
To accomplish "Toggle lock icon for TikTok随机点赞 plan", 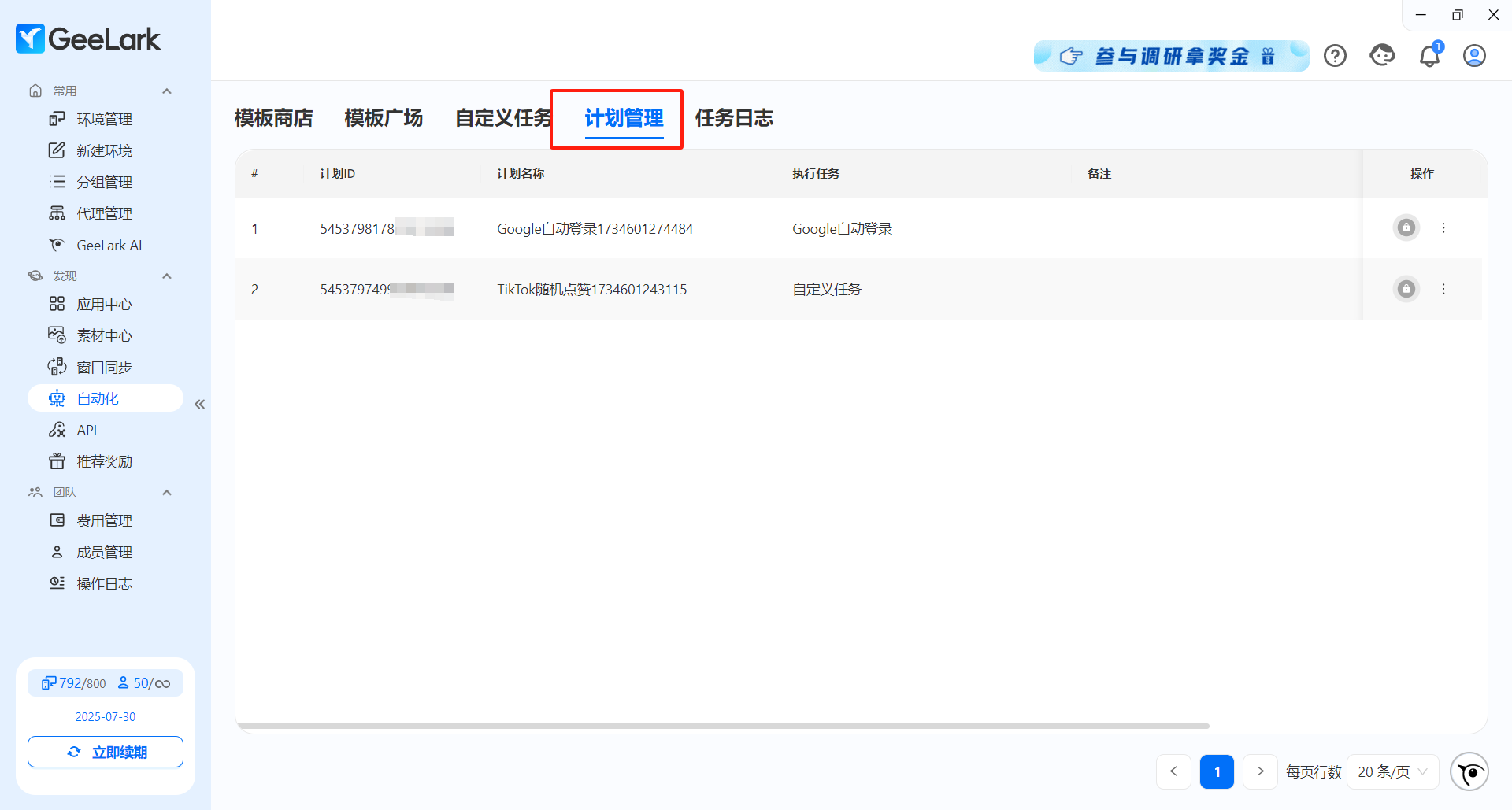I will 1406,289.
